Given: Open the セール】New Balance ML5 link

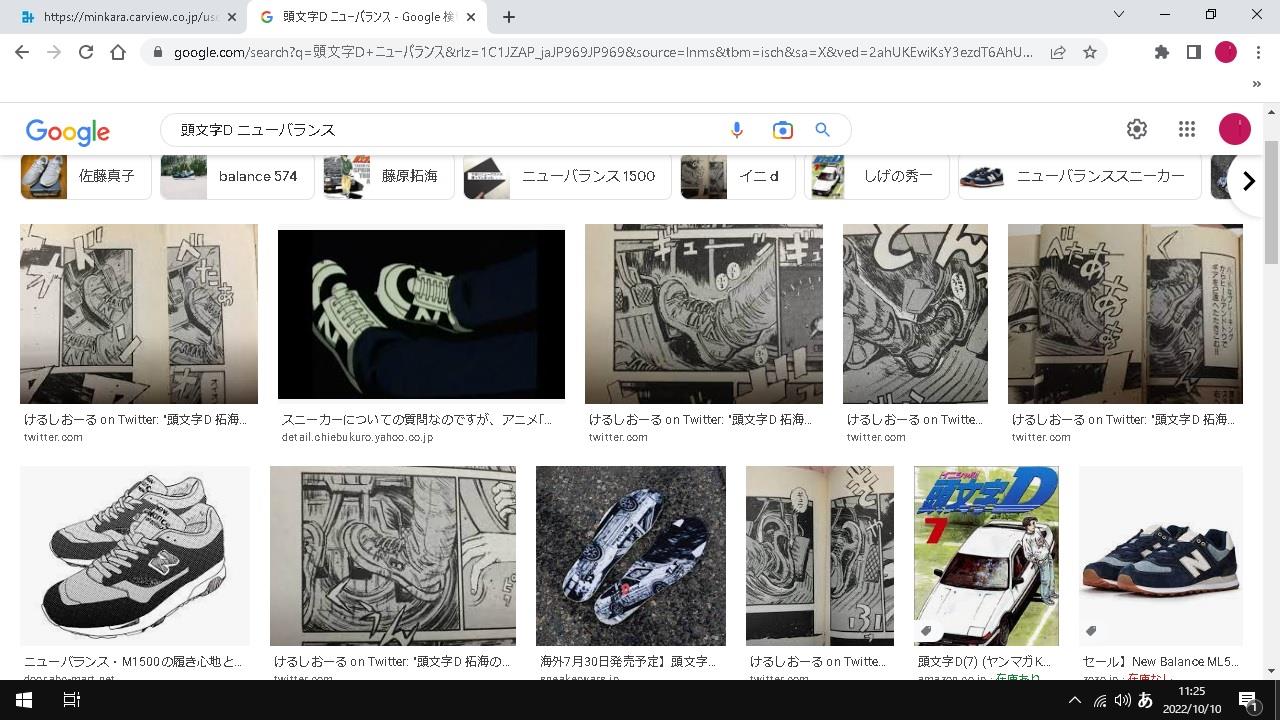Looking at the screenshot, I should click(x=1160, y=662).
